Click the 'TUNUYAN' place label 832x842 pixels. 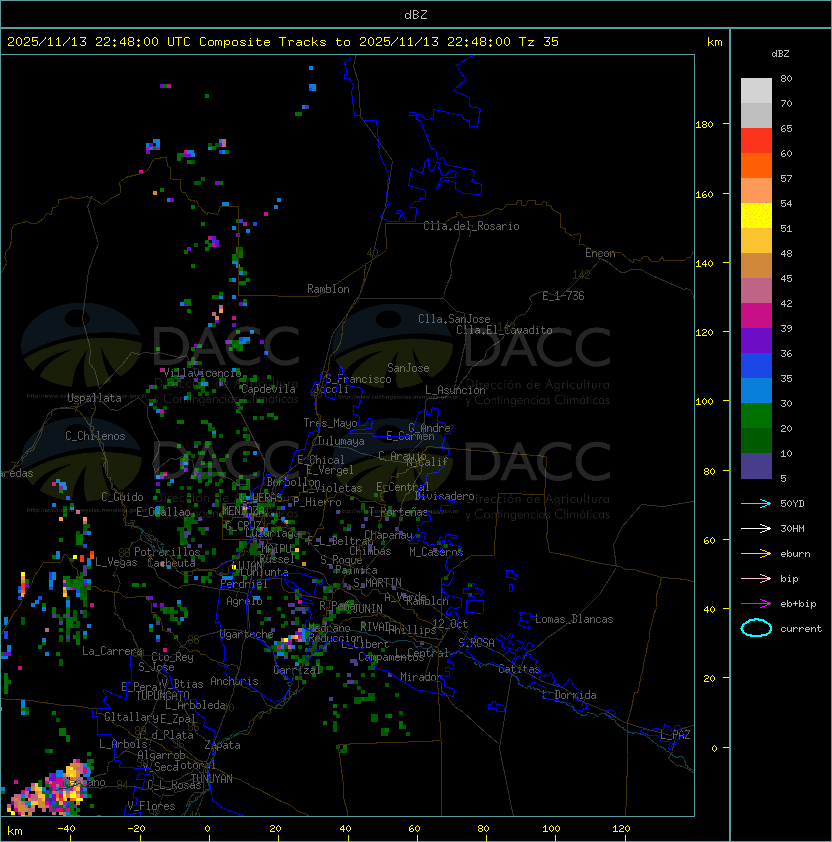pyautogui.click(x=212, y=779)
